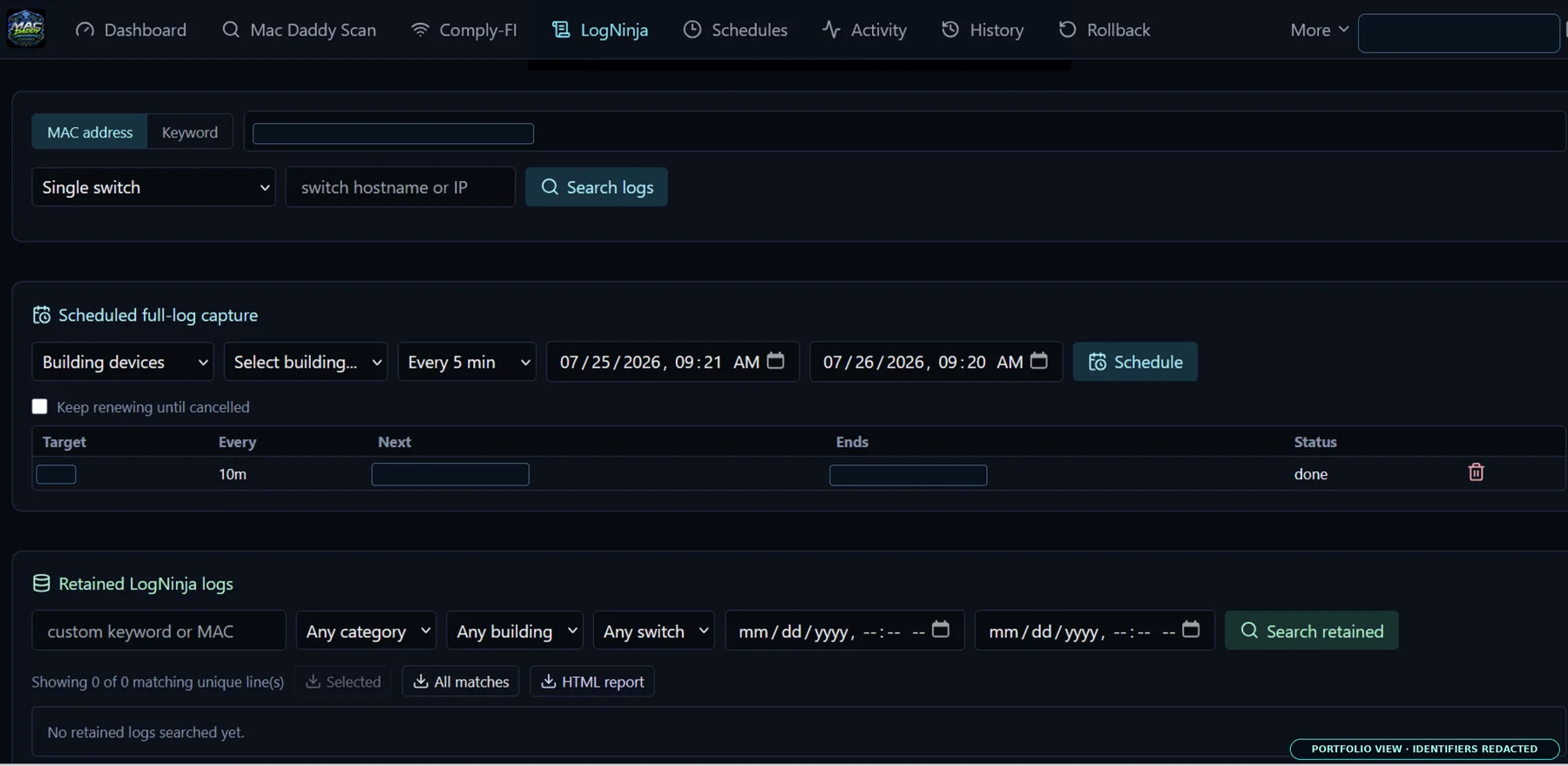1568x766 pixels.
Task: Click the Activity pulse icon
Action: coord(831,30)
